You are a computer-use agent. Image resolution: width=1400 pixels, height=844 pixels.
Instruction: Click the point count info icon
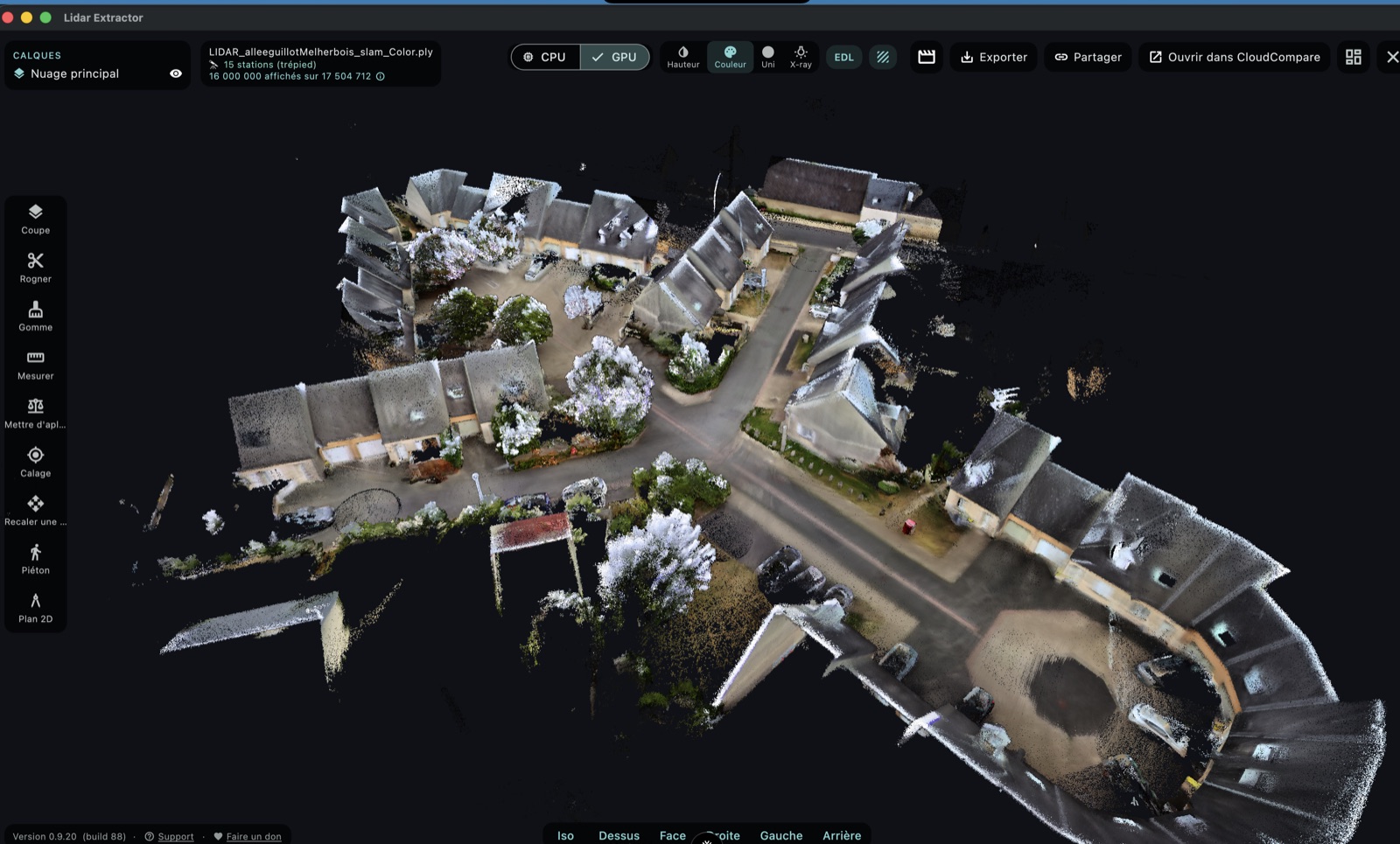tap(381, 76)
